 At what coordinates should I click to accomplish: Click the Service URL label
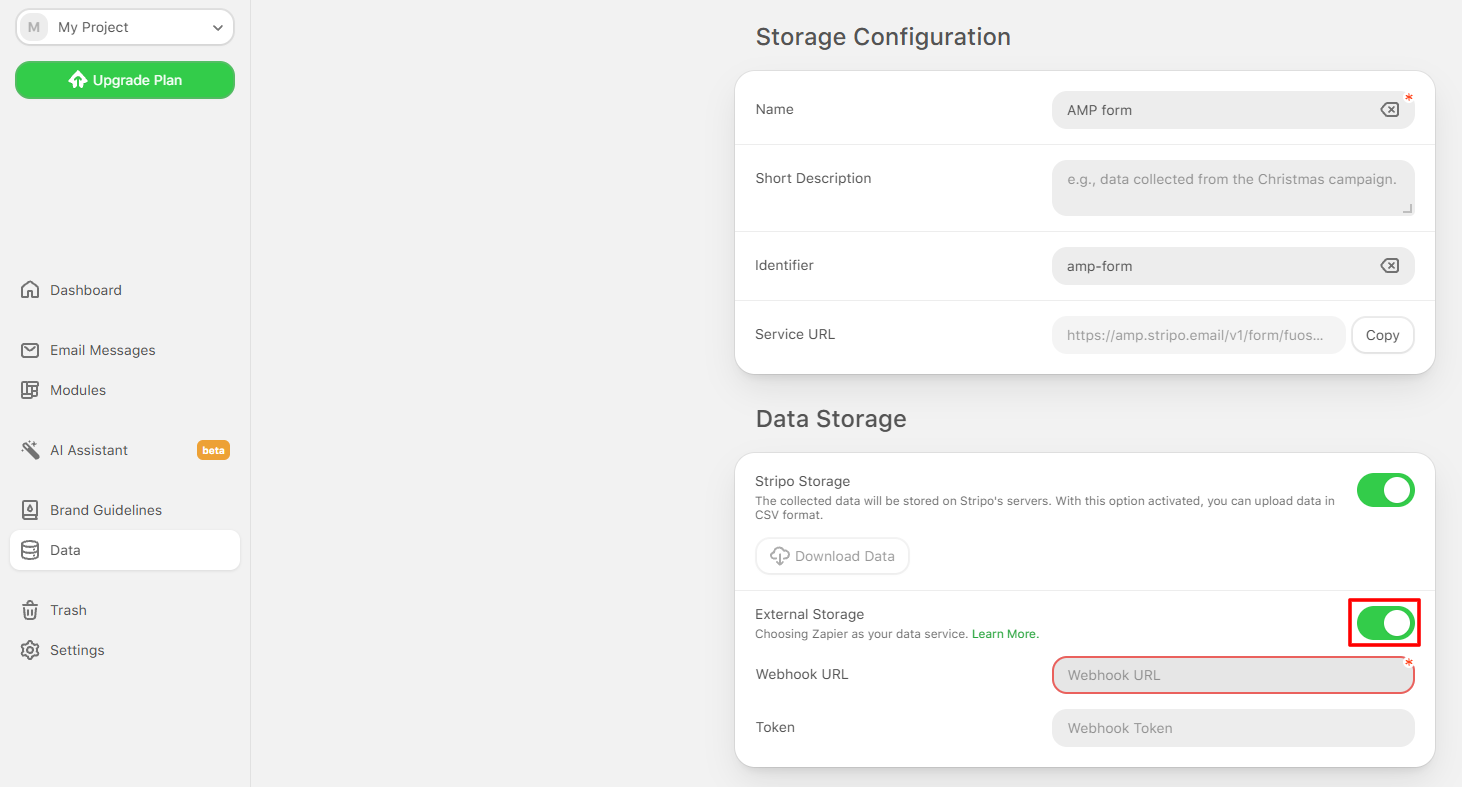click(795, 334)
